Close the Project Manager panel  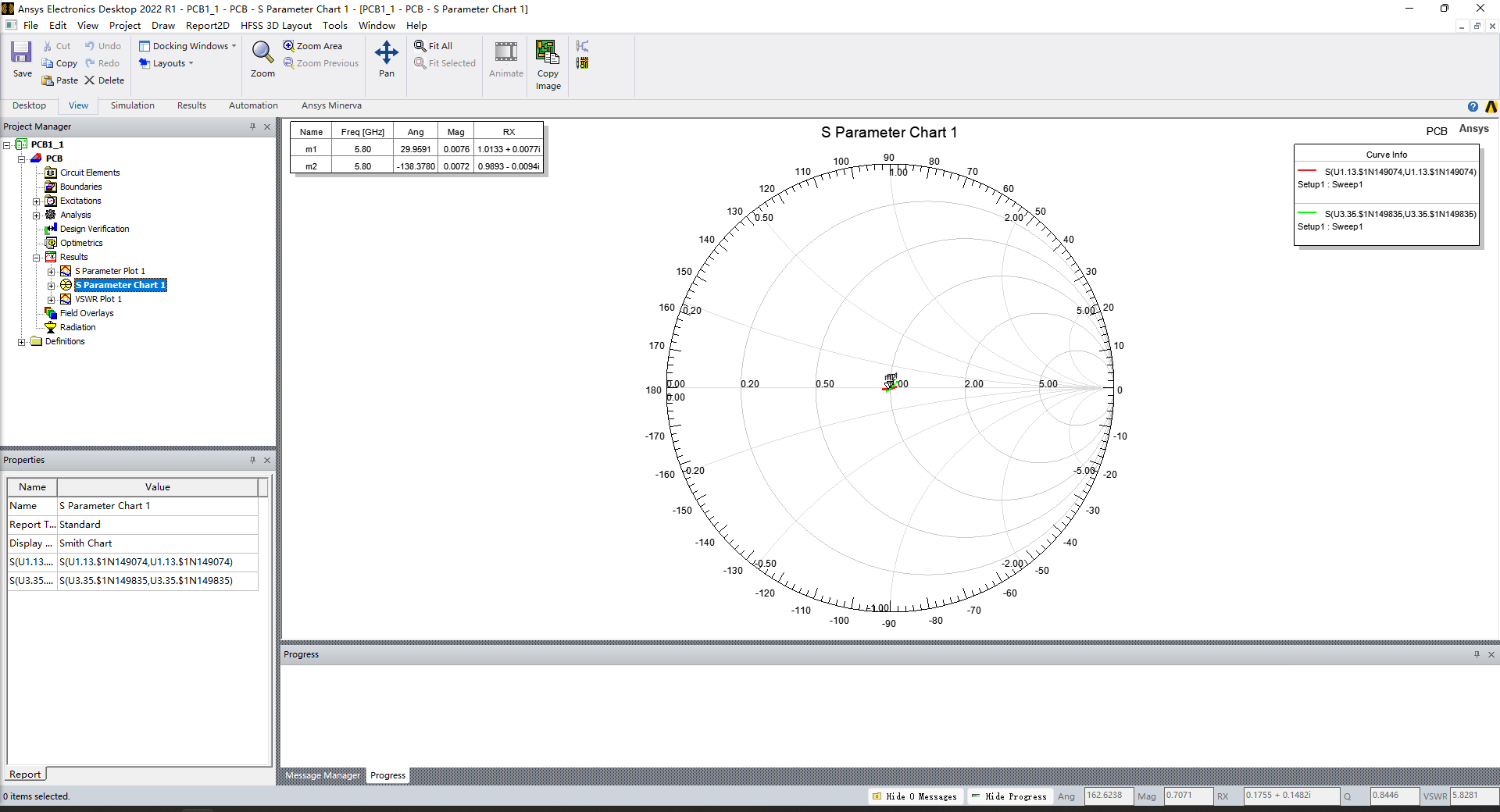[x=267, y=126]
